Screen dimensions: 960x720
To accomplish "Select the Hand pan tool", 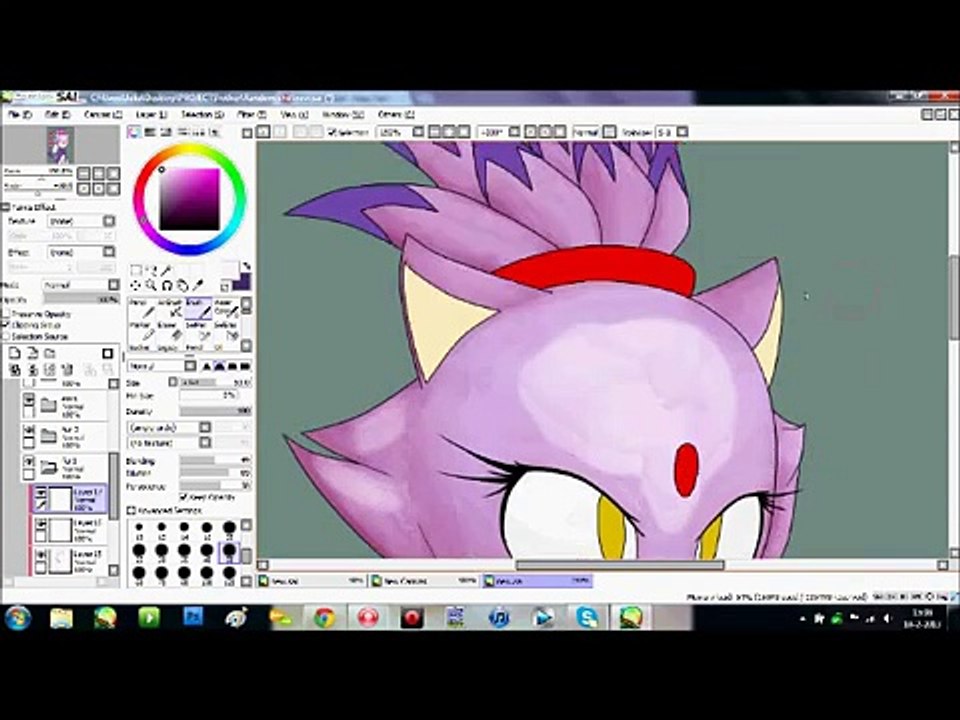I will click(183, 285).
